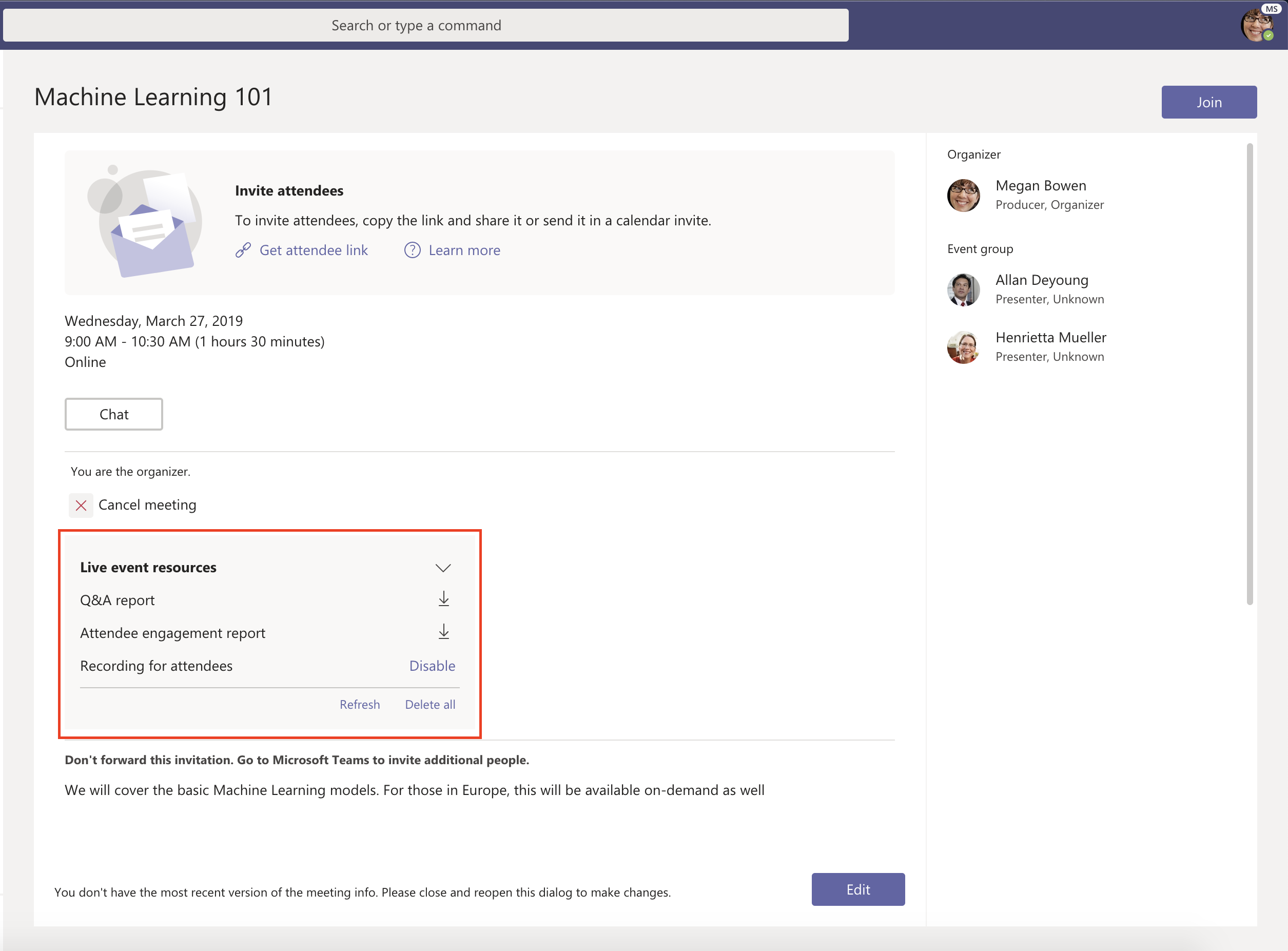Refresh the live event resources
The width and height of the screenshot is (1288, 951).
click(x=359, y=704)
